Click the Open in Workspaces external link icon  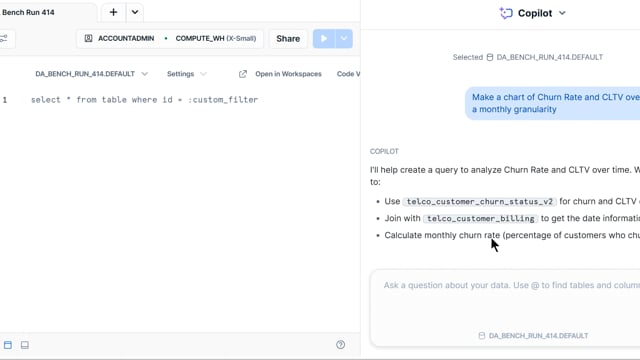pos(243,74)
